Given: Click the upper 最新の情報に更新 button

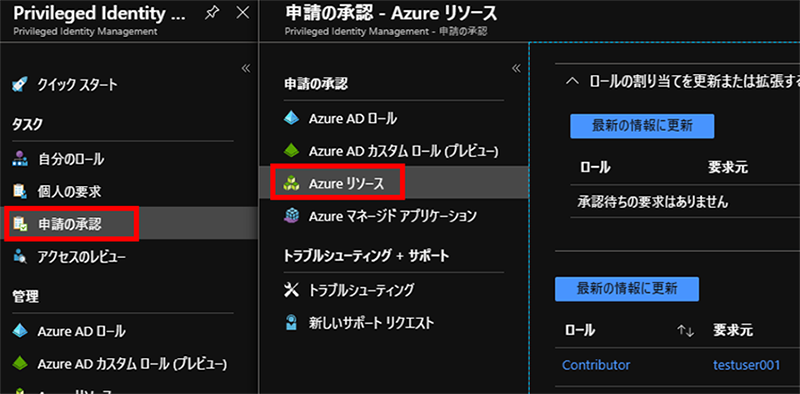Looking at the screenshot, I should coord(642,126).
